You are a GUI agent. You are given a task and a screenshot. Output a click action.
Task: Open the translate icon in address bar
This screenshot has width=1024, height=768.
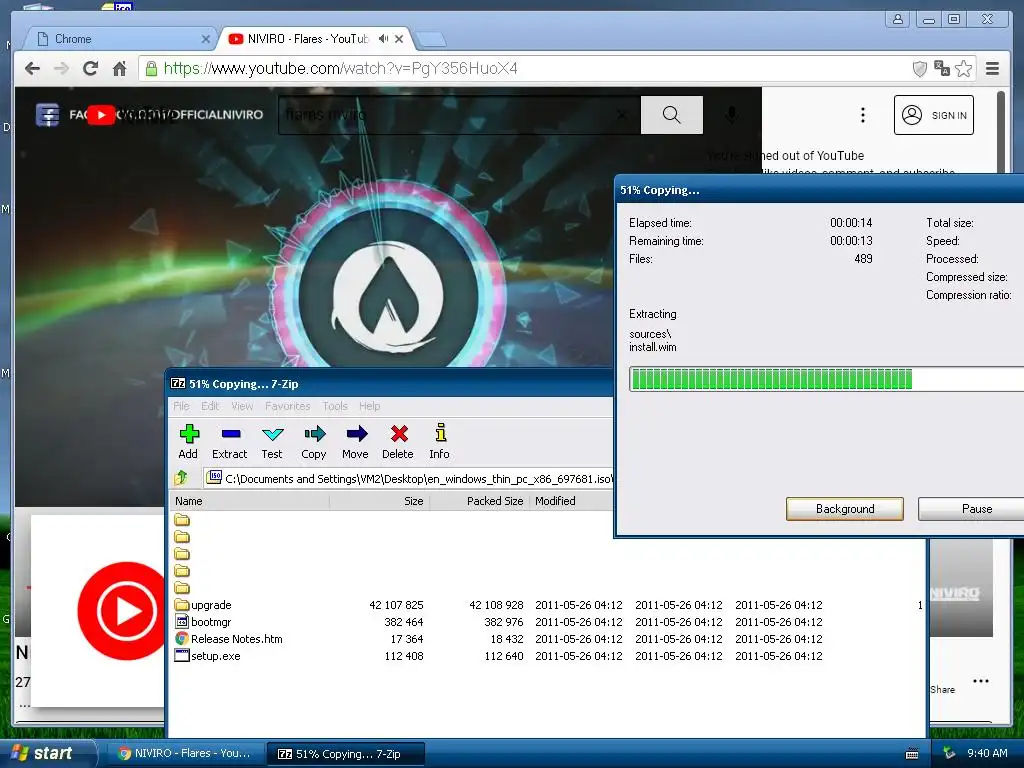pos(942,69)
